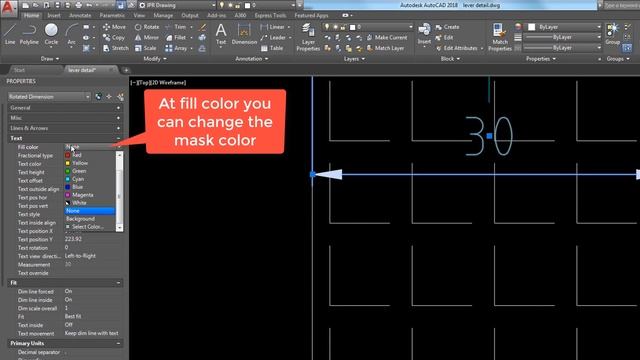The image size is (640, 360).
Task: Click the Select Objects icon in Properties palette
Action: click(109, 97)
